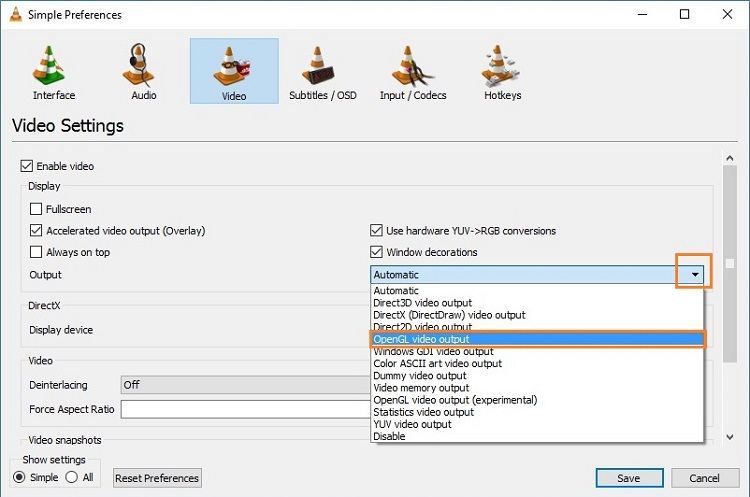
Task: Enable the Fullscreen checkbox
Action: pos(36,209)
